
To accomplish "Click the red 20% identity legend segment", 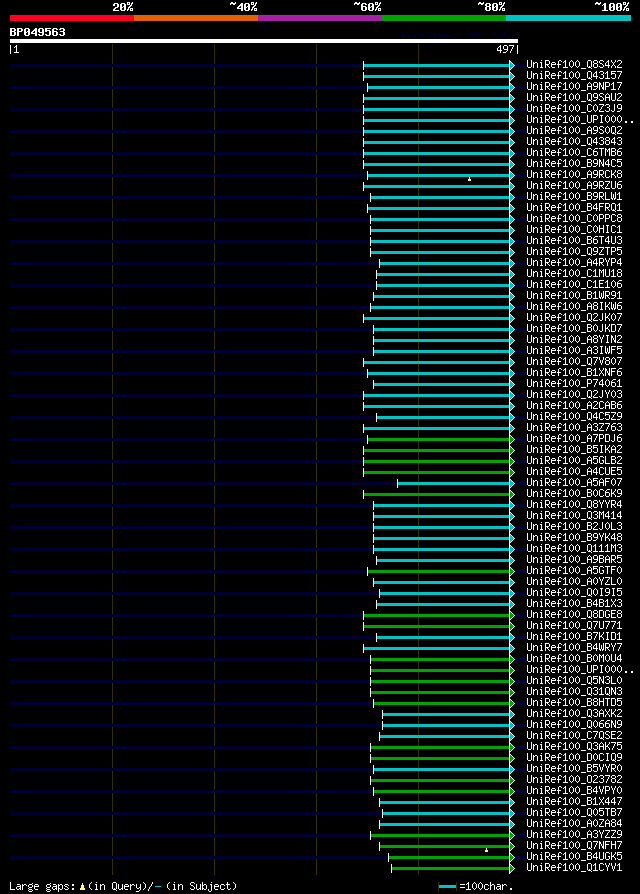I will point(72,18).
